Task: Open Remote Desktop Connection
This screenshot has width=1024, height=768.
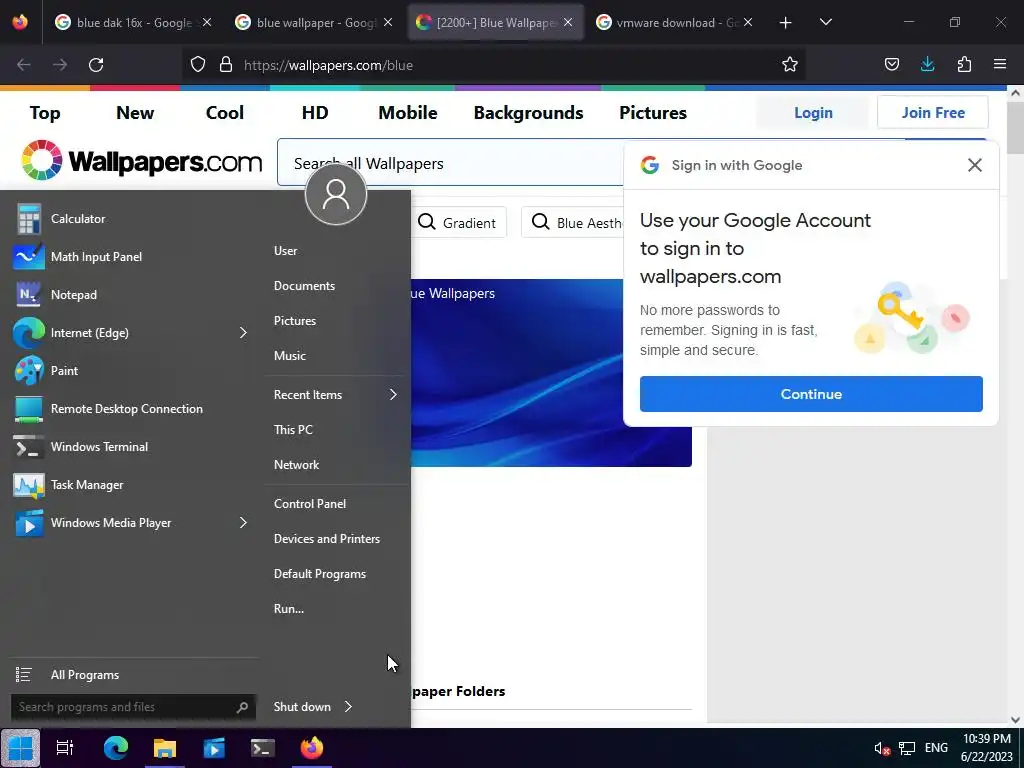Action: [x=129, y=409]
